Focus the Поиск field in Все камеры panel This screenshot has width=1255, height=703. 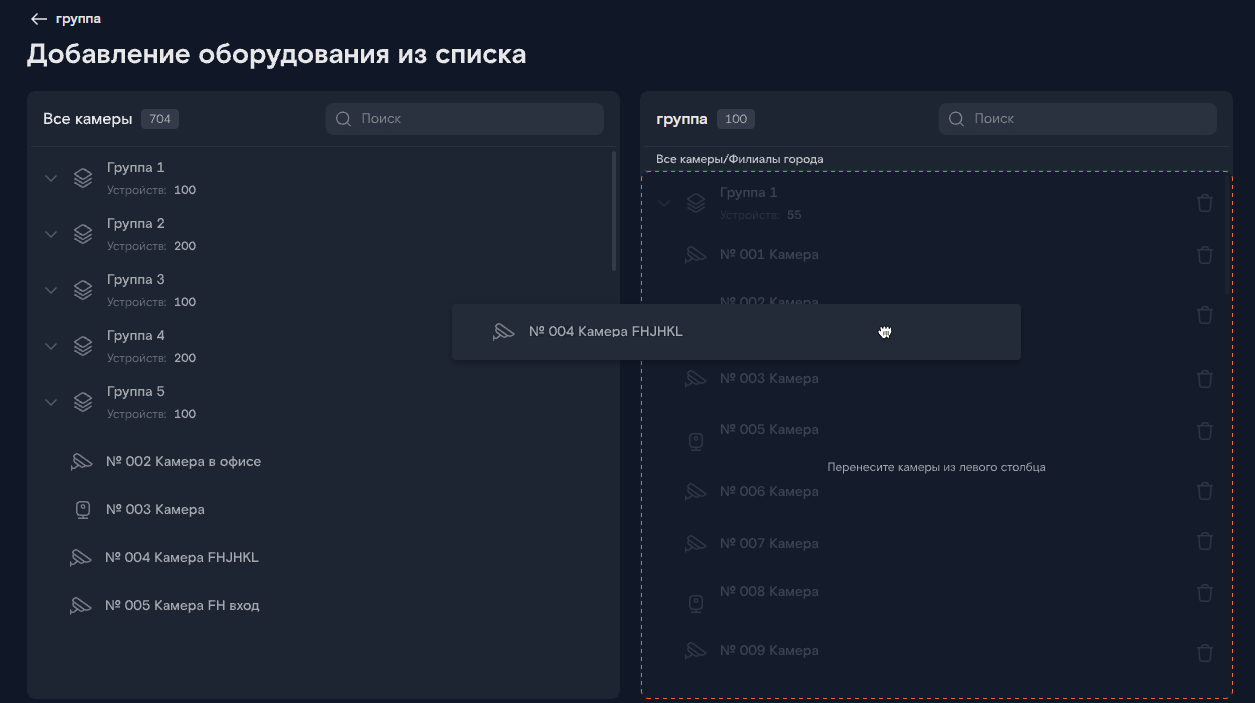[465, 119]
